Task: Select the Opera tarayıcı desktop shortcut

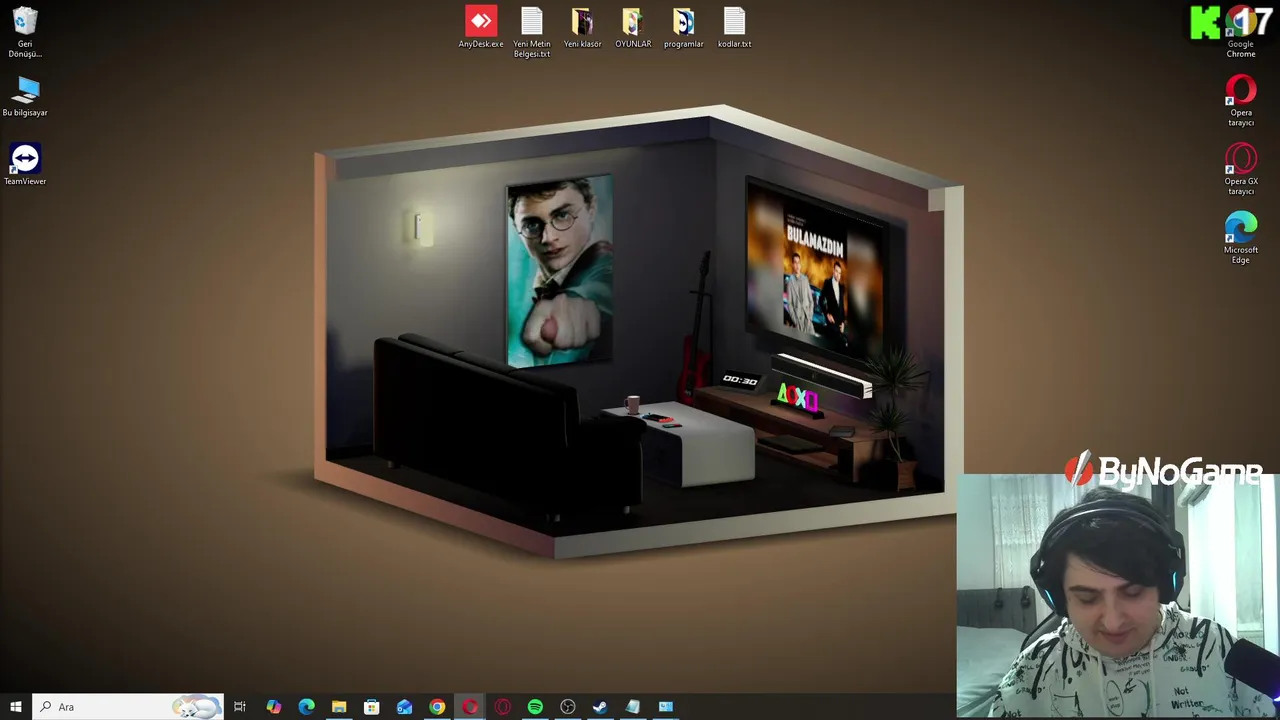Action: tap(1241, 101)
